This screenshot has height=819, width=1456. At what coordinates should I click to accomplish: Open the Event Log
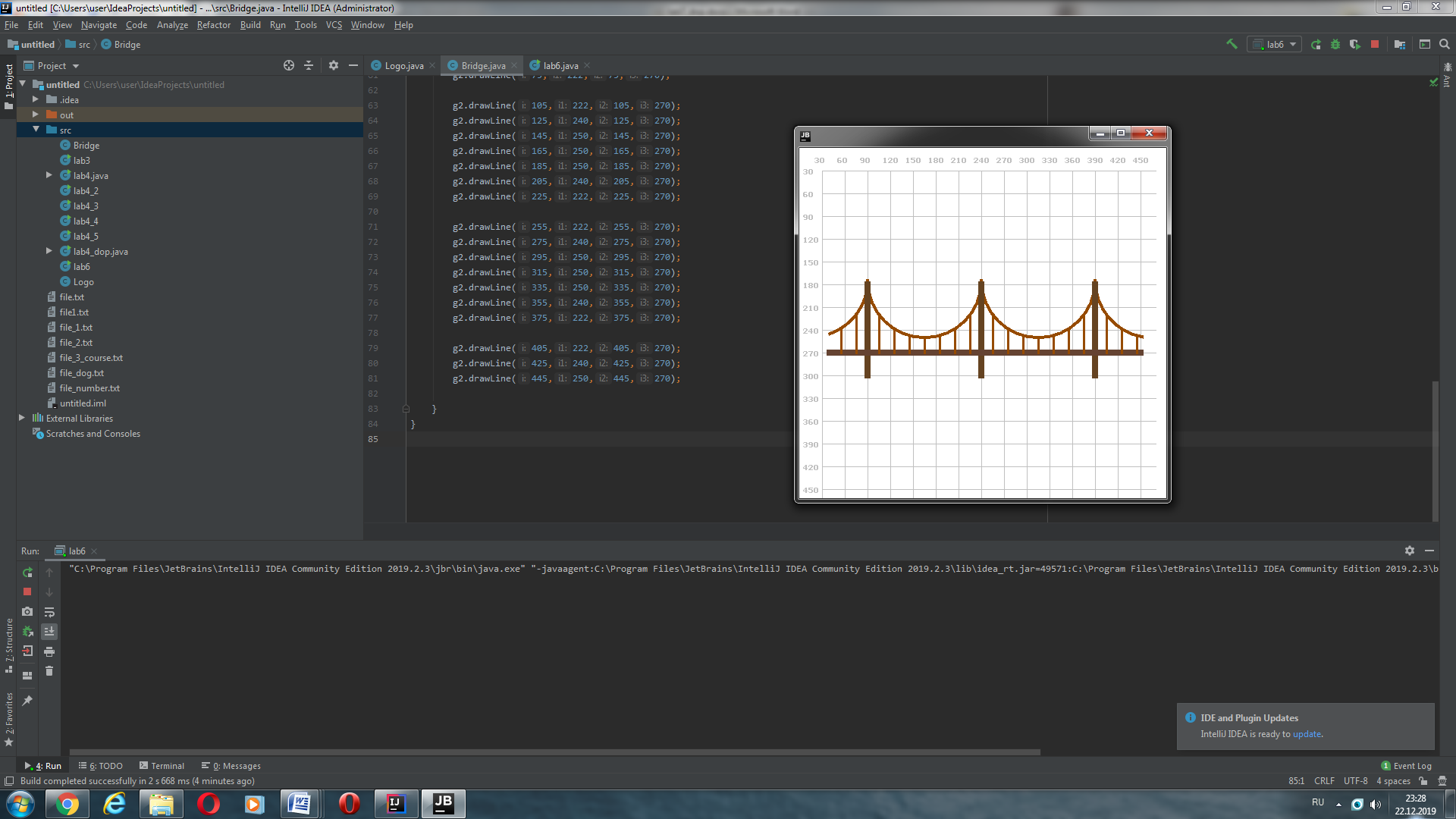tap(1406, 766)
